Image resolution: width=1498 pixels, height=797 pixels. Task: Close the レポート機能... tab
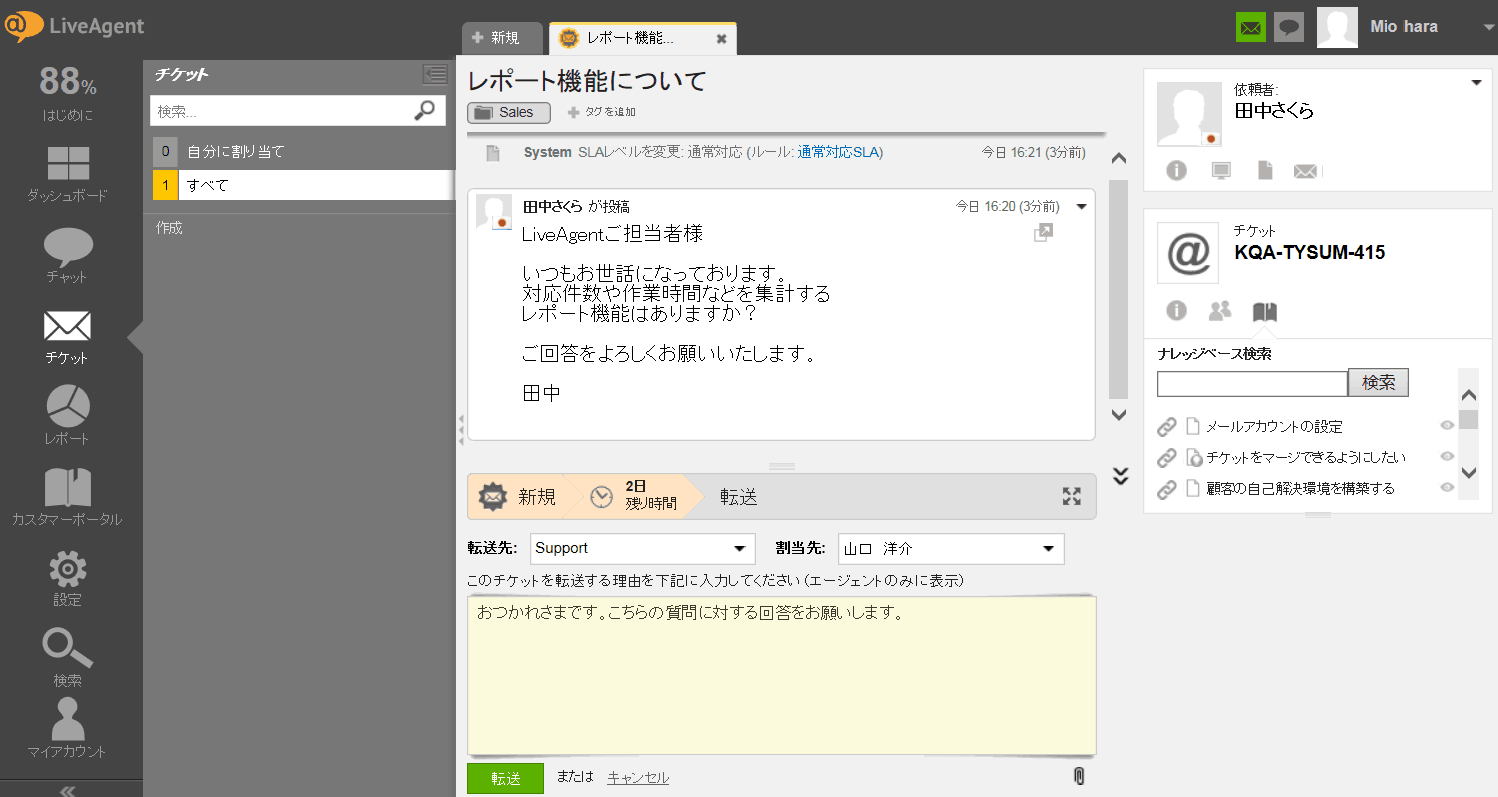(721, 39)
